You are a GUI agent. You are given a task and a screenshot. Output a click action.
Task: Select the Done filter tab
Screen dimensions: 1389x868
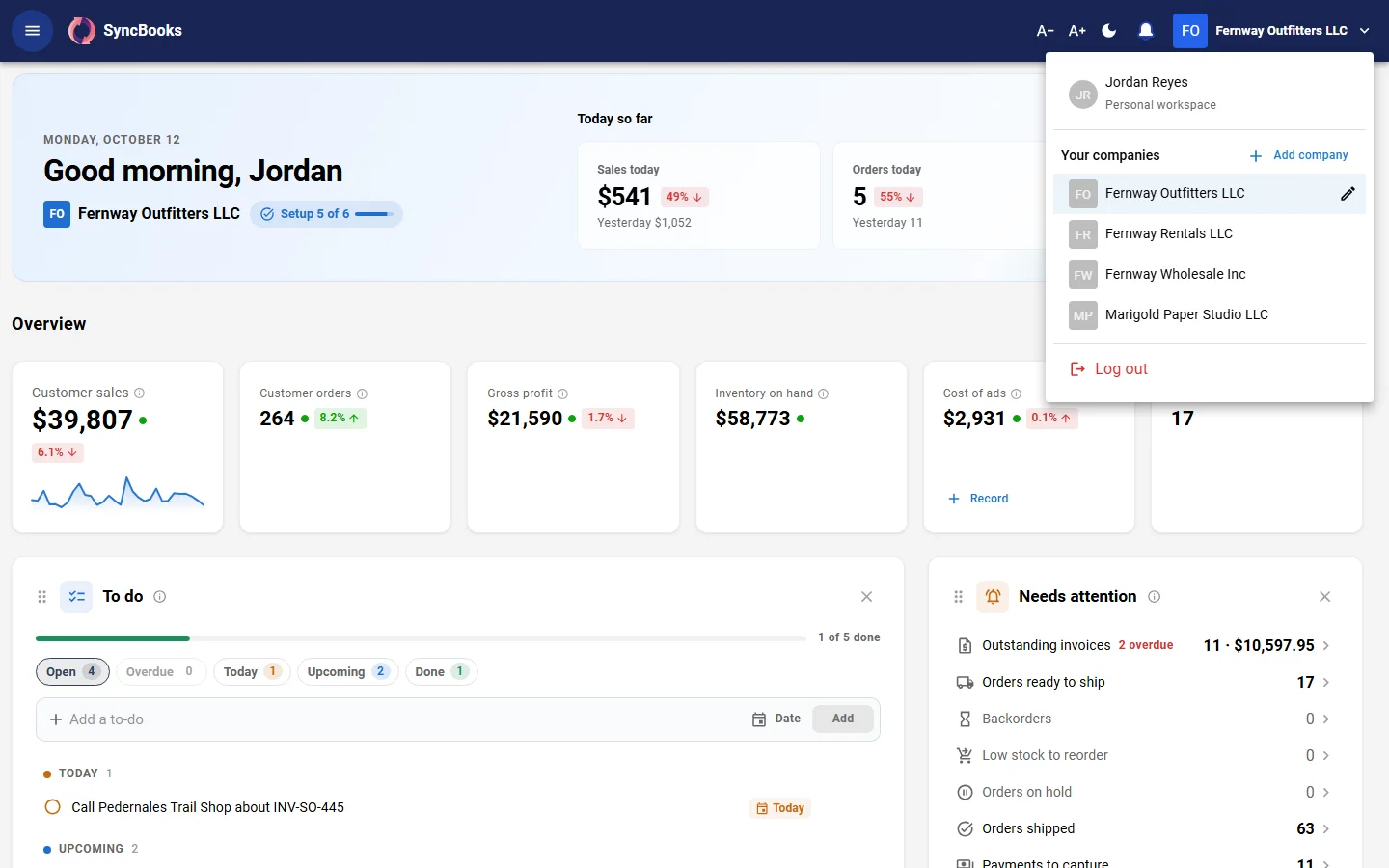[x=441, y=672]
